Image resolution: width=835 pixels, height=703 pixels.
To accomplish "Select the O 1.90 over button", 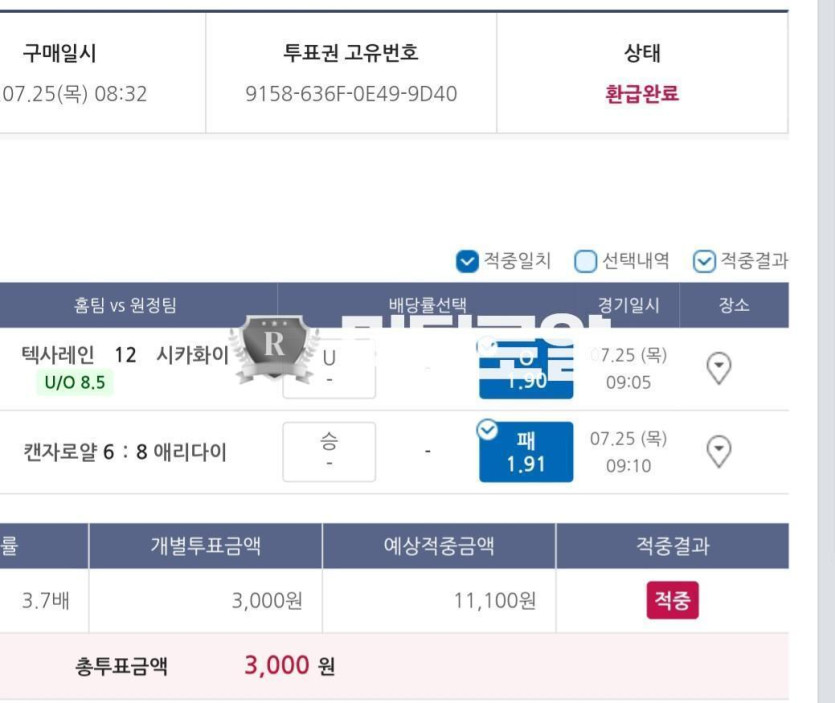I will (526, 369).
